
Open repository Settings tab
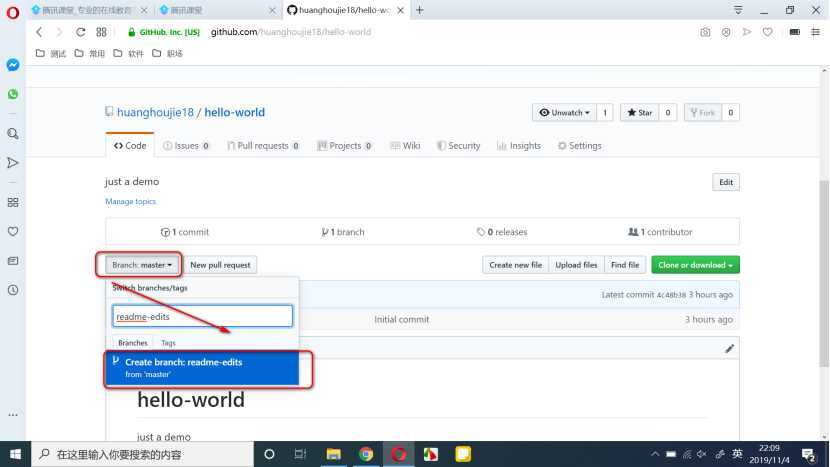click(x=579, y=146)
